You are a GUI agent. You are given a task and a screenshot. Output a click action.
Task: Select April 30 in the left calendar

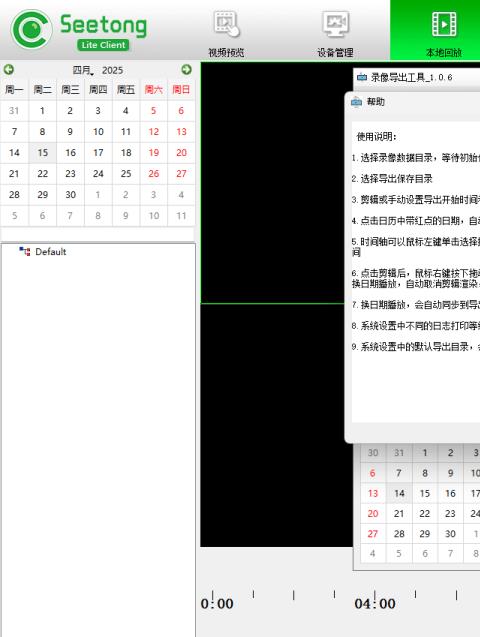click(70, 195)
